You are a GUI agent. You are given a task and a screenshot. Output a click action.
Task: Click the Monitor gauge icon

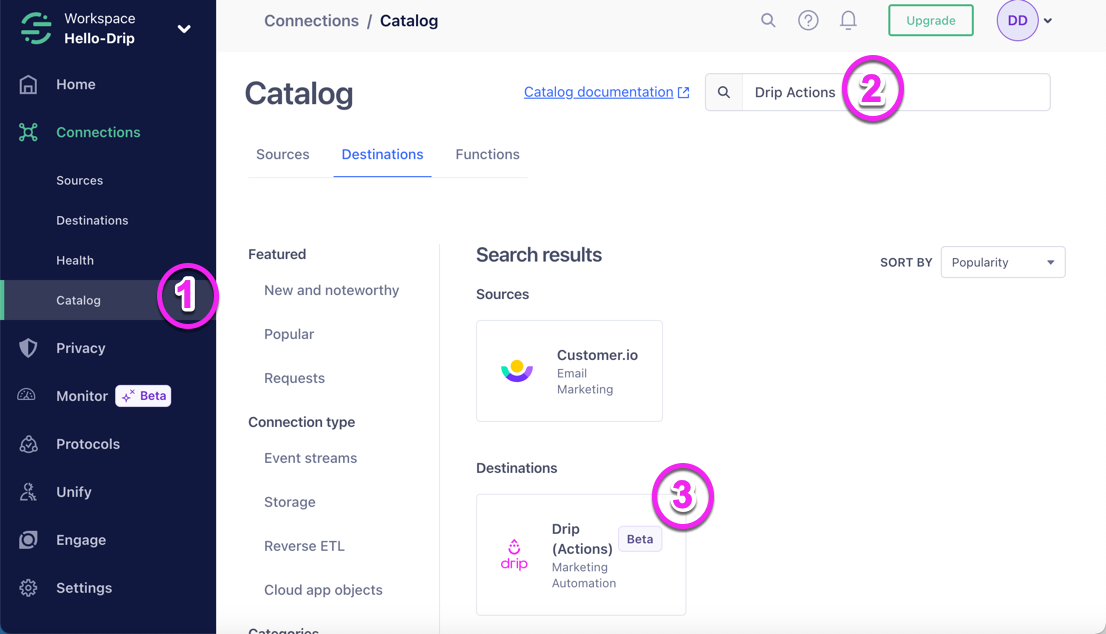(27, 395)
